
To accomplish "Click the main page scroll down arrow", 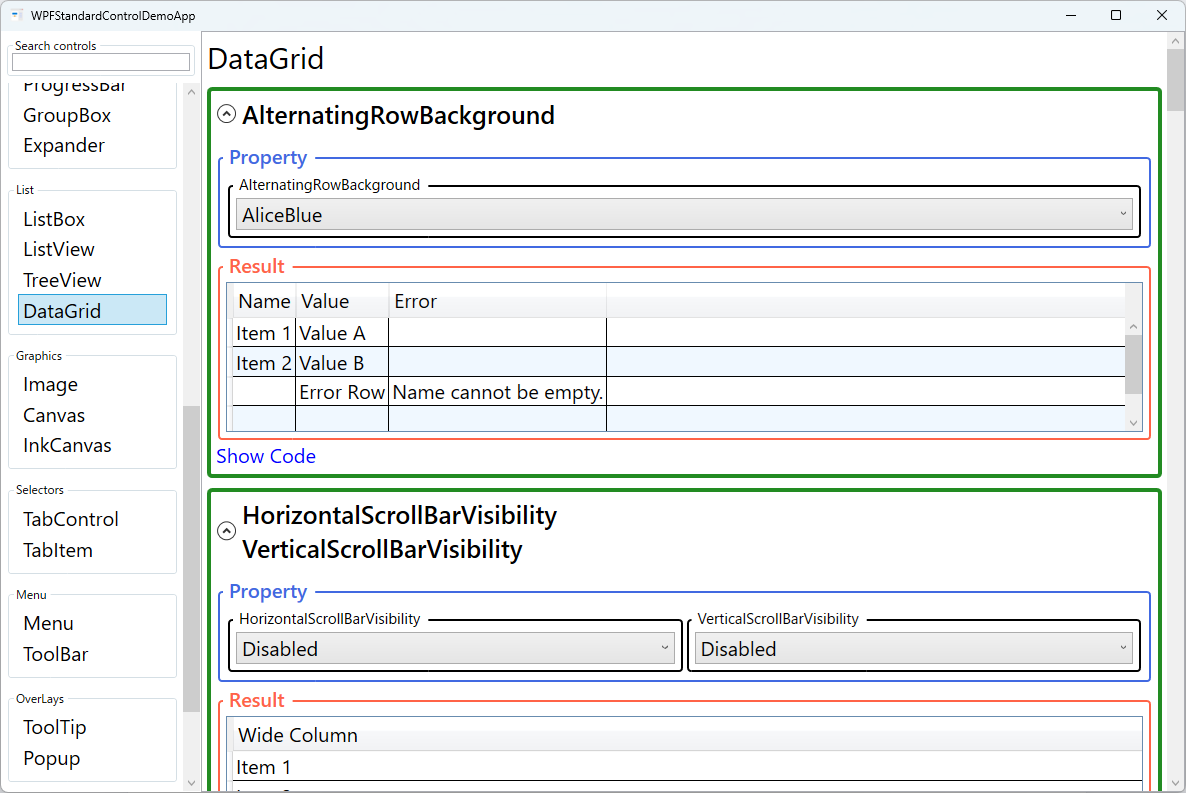I will click(x=1175, y=782).
